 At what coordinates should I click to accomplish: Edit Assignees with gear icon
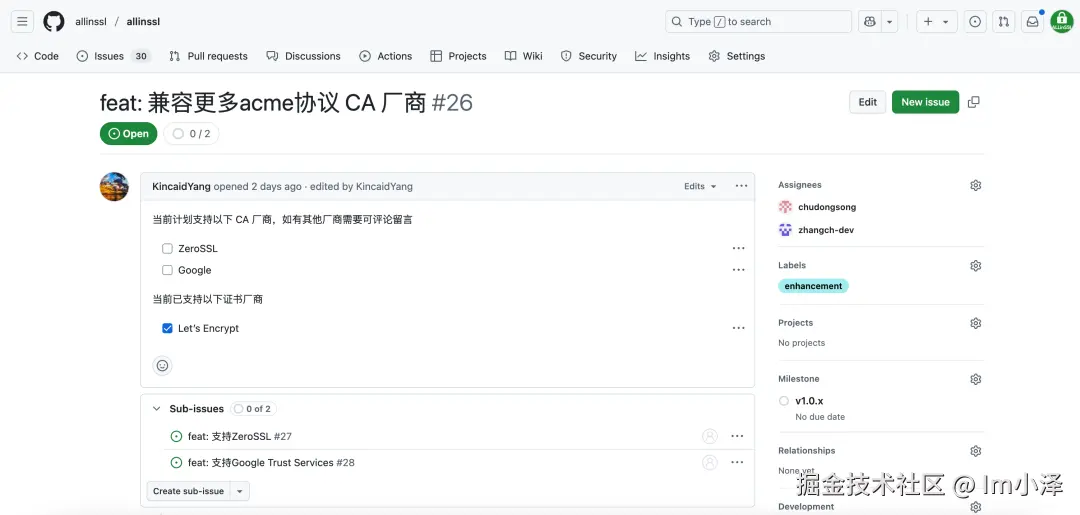click(x=975, y=185)
